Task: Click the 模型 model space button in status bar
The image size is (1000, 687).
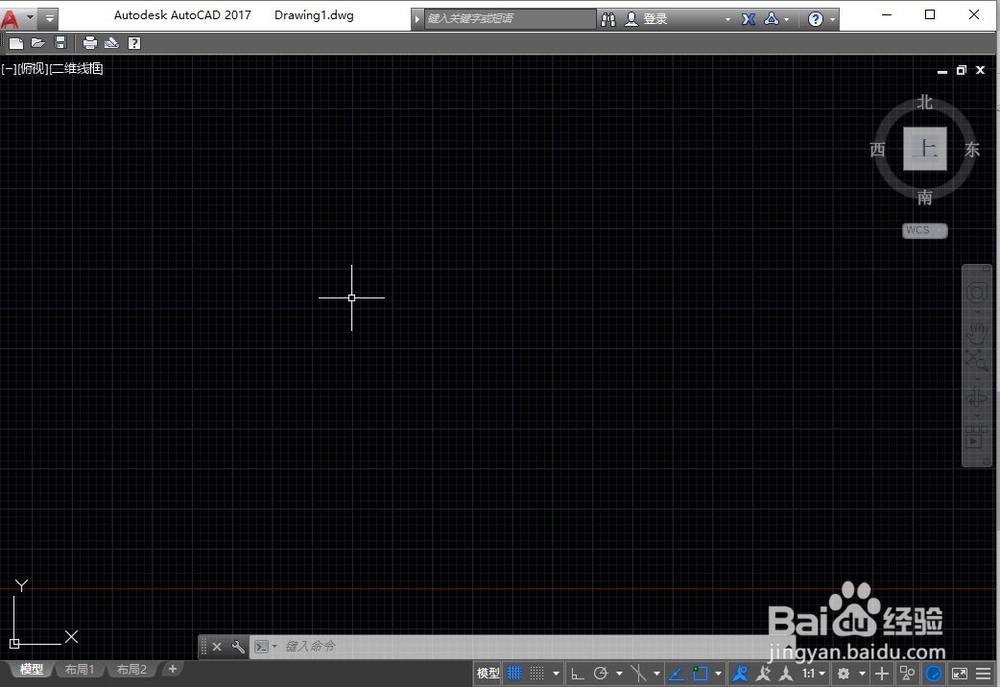Action: pyautogui.click(x=489, y=673)
